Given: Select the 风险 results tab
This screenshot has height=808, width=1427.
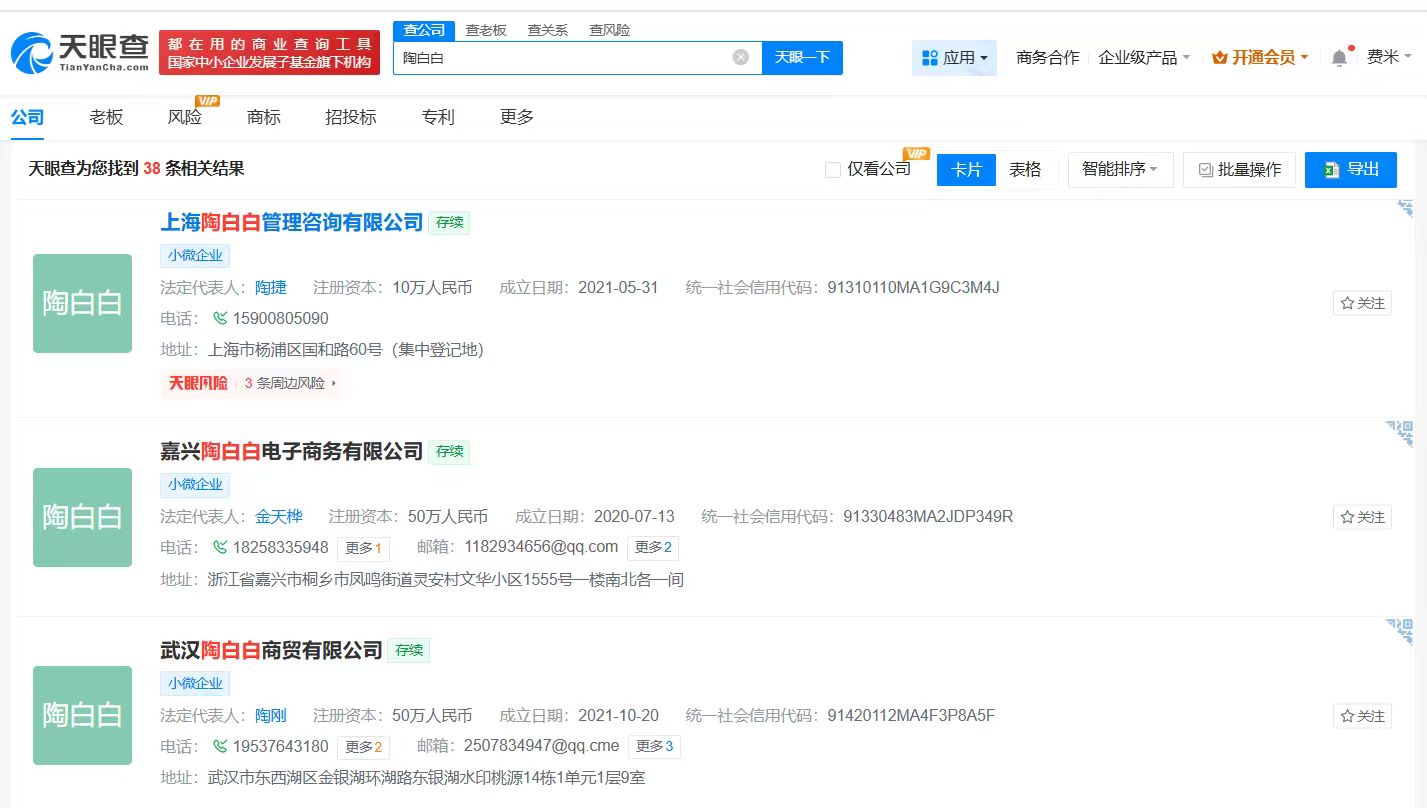Looking at the screenshot, I should pos(185,118).
